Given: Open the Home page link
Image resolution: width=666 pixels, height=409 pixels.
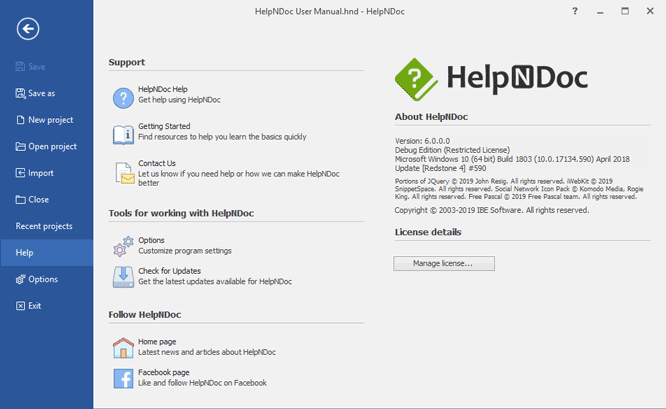Looking at the screenshot, I should pyautogui.click(x=157, y=341).
